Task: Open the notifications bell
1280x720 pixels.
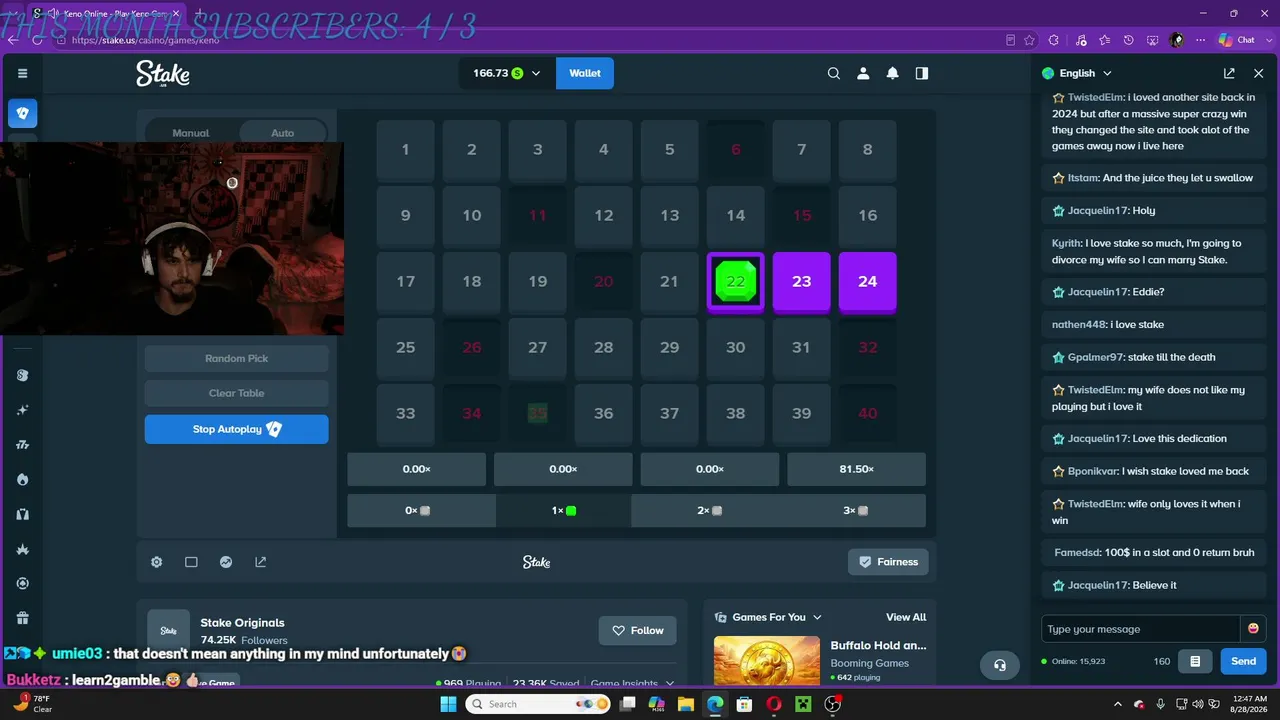Action: [x=892, y=73]
